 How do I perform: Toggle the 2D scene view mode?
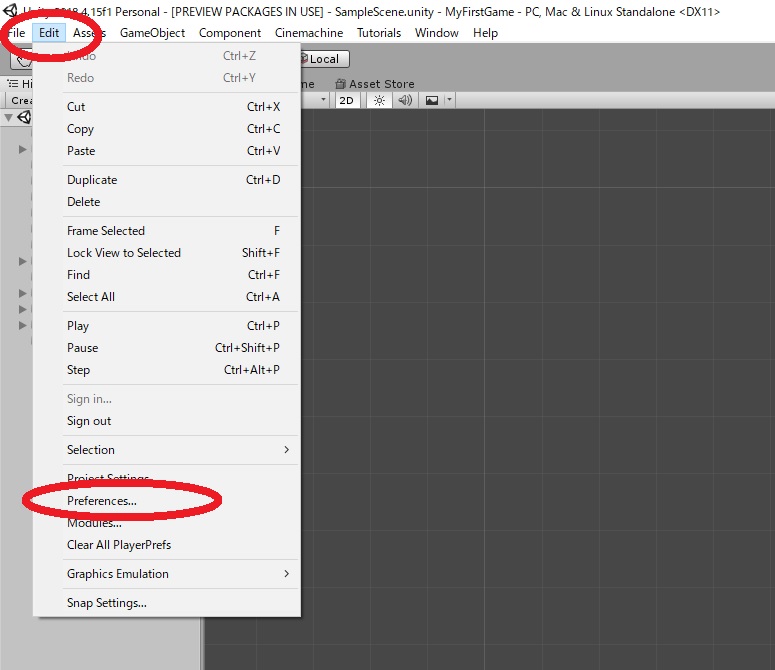click(x=346, y=100)
